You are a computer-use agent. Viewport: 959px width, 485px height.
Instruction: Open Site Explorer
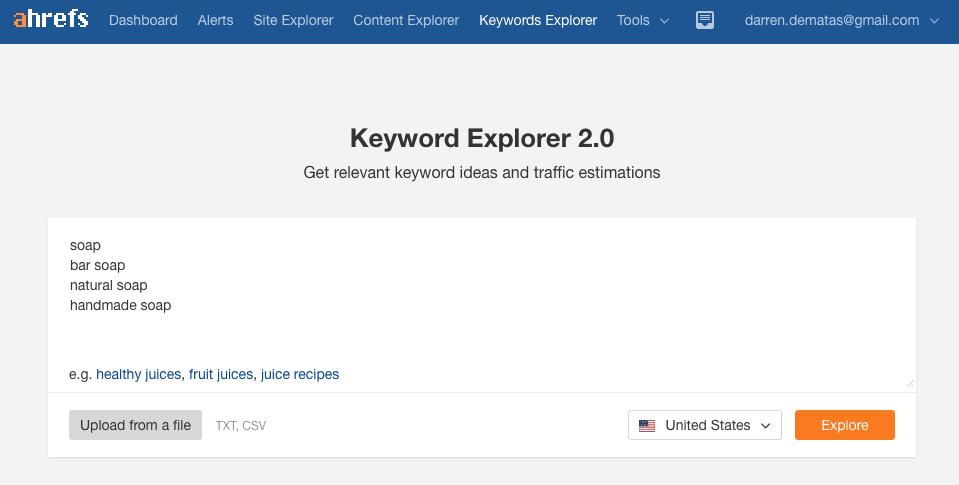(x=294, y=20)
